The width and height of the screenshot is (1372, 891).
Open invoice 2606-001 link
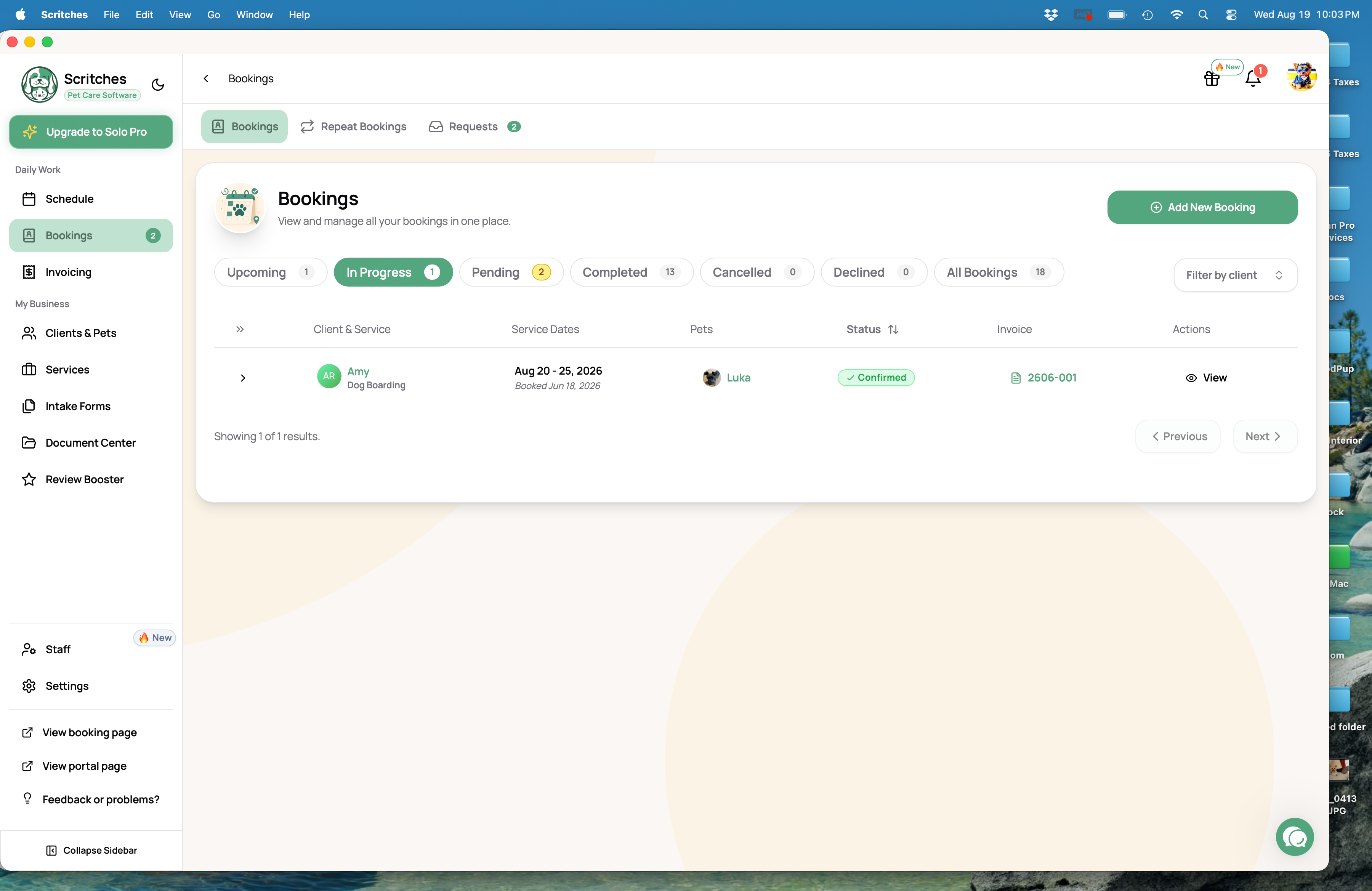pos(1051,378)
